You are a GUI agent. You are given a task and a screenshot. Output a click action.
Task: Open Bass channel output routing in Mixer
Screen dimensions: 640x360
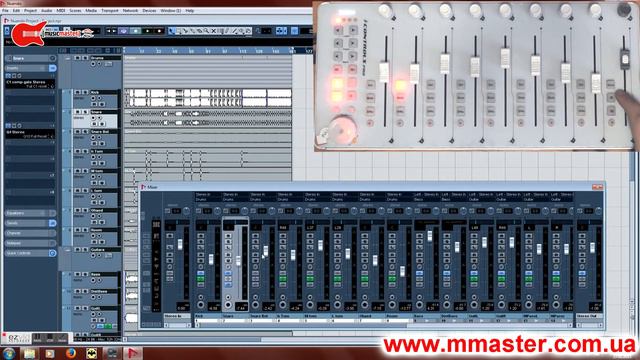click(x=426, y=200)
